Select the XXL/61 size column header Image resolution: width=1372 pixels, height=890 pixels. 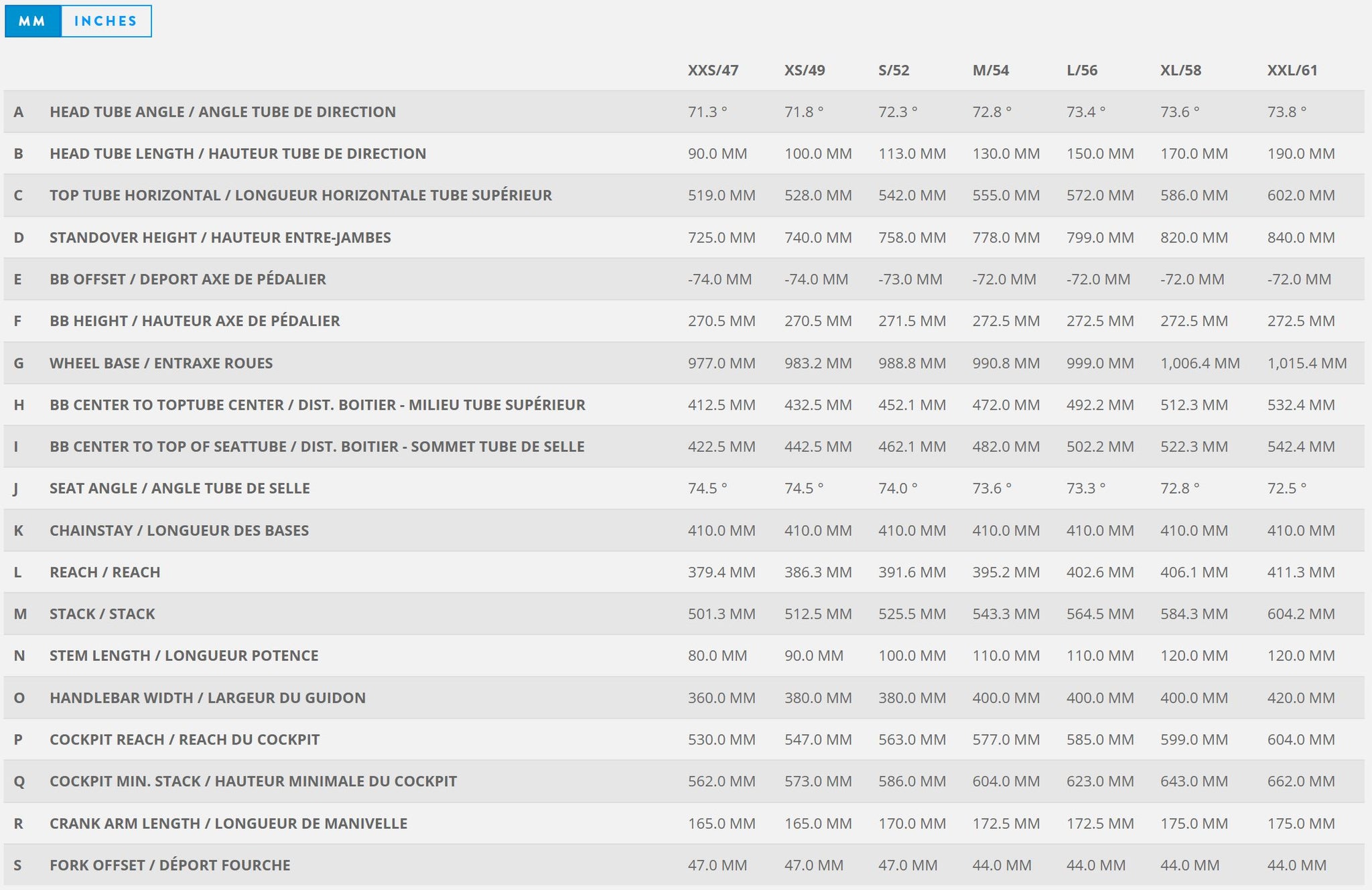(1292, 70)
